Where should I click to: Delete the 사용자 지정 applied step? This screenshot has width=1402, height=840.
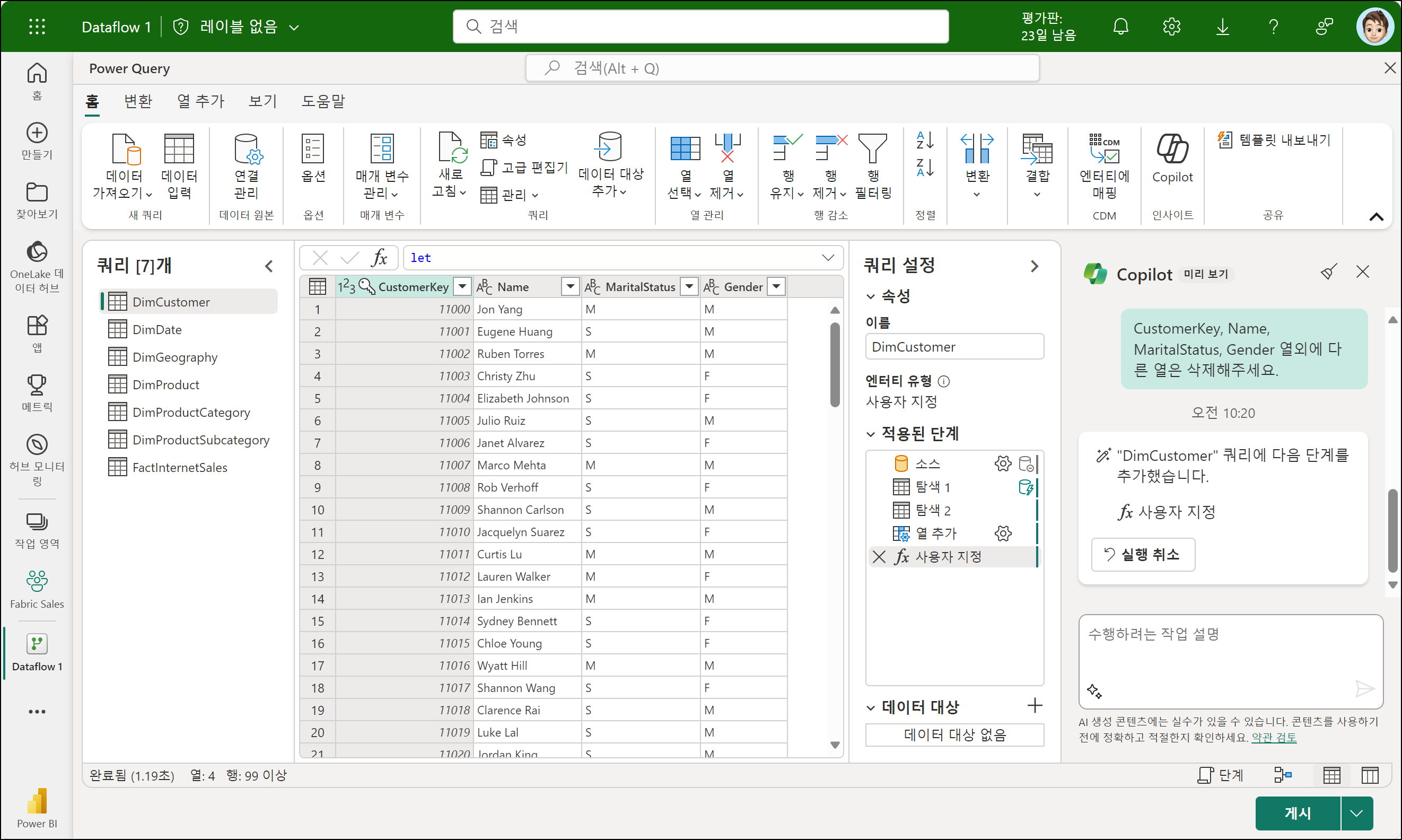click(879, 556)
